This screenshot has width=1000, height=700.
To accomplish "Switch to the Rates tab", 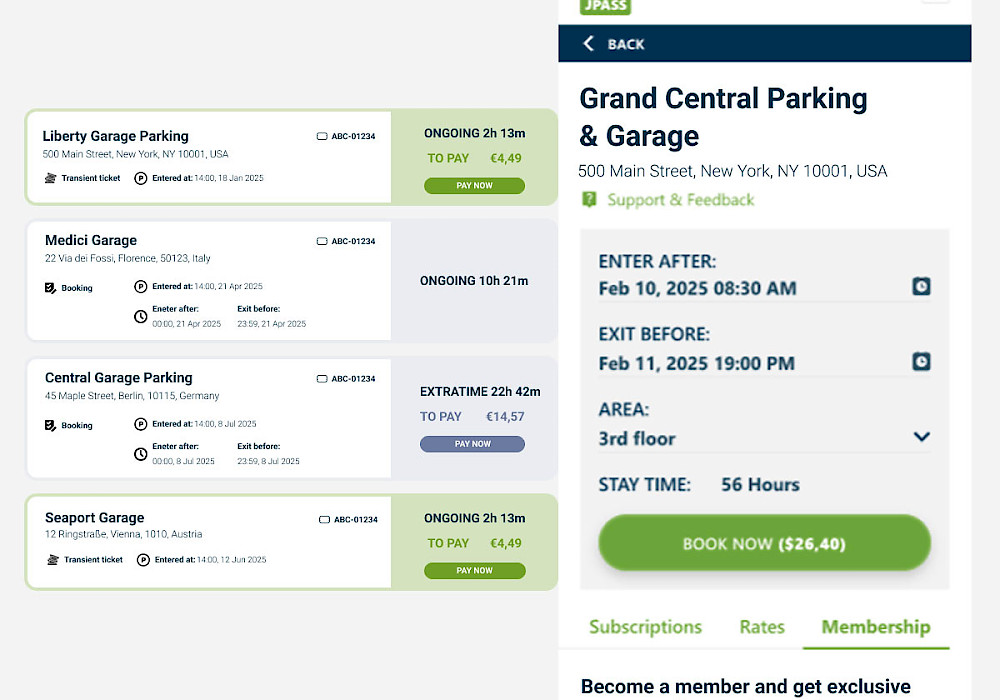I will click(x=762, y=627).
